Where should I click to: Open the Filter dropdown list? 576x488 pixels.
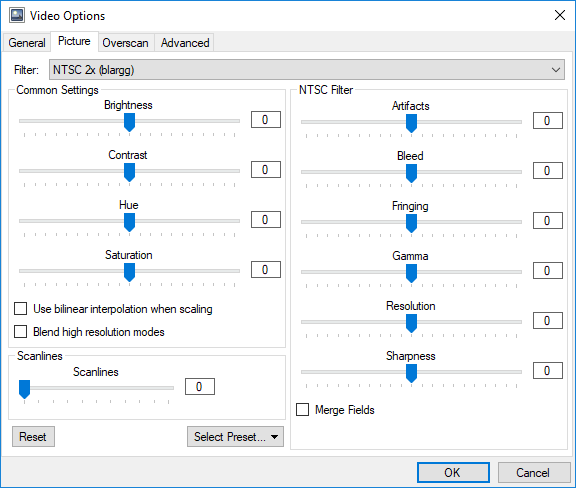[307, 69]
